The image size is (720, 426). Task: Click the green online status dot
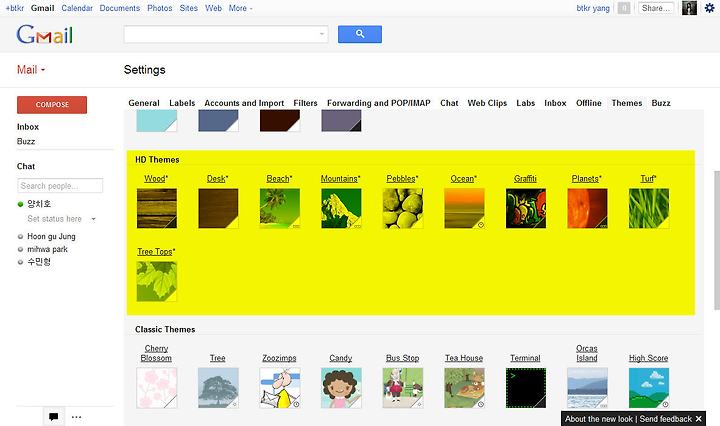coord(20,204)
